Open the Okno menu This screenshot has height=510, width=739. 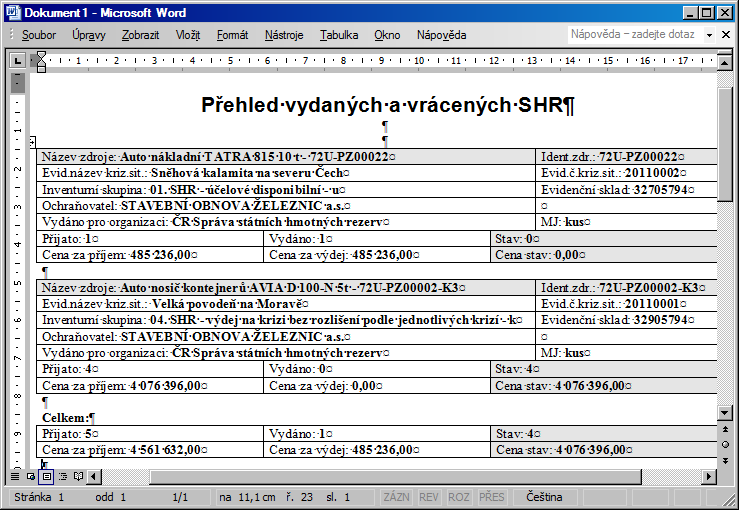point(387,35)
